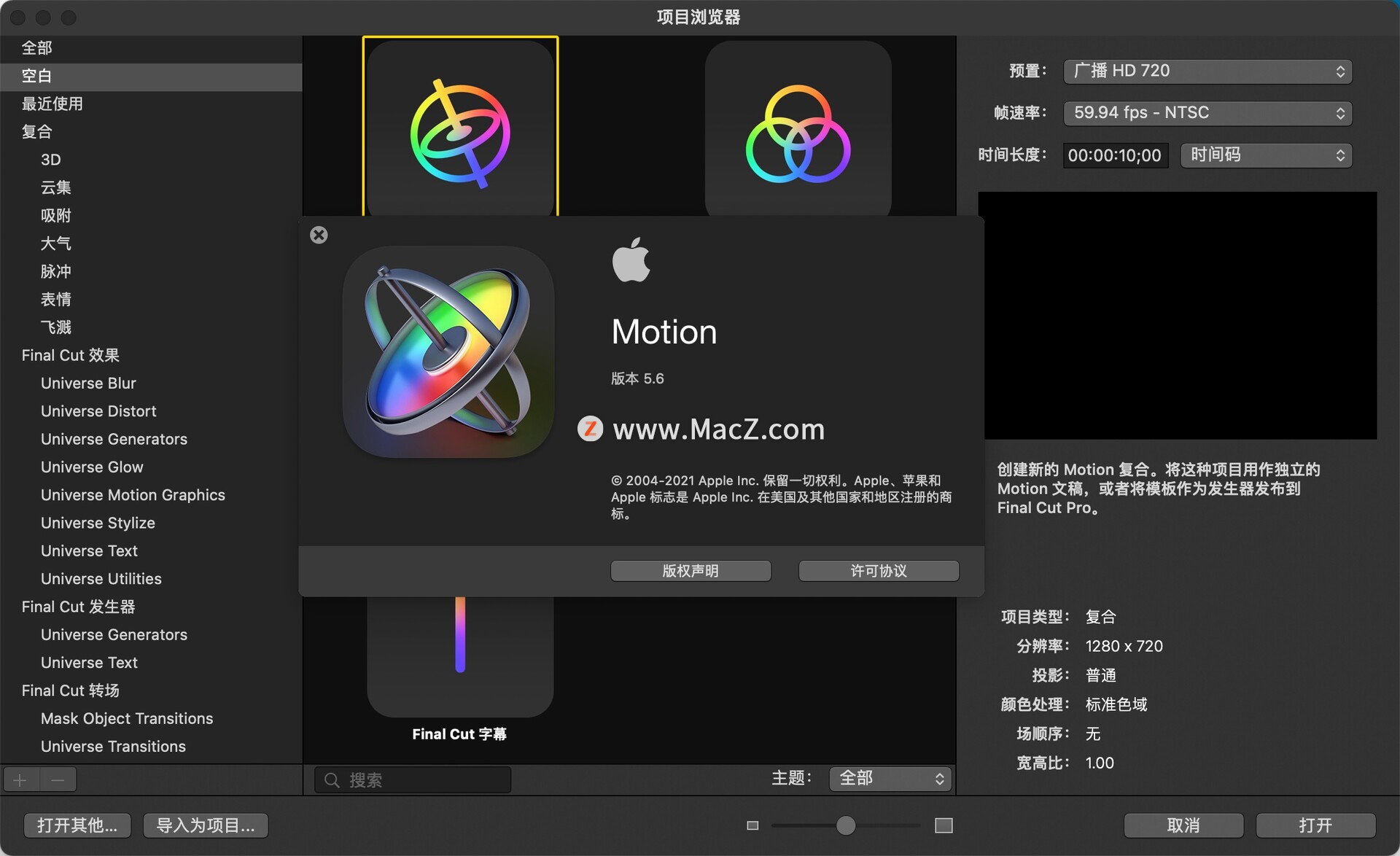
Task: Select the Final Cut 字幕 thumbnail
Action: (x=459, y=656)
